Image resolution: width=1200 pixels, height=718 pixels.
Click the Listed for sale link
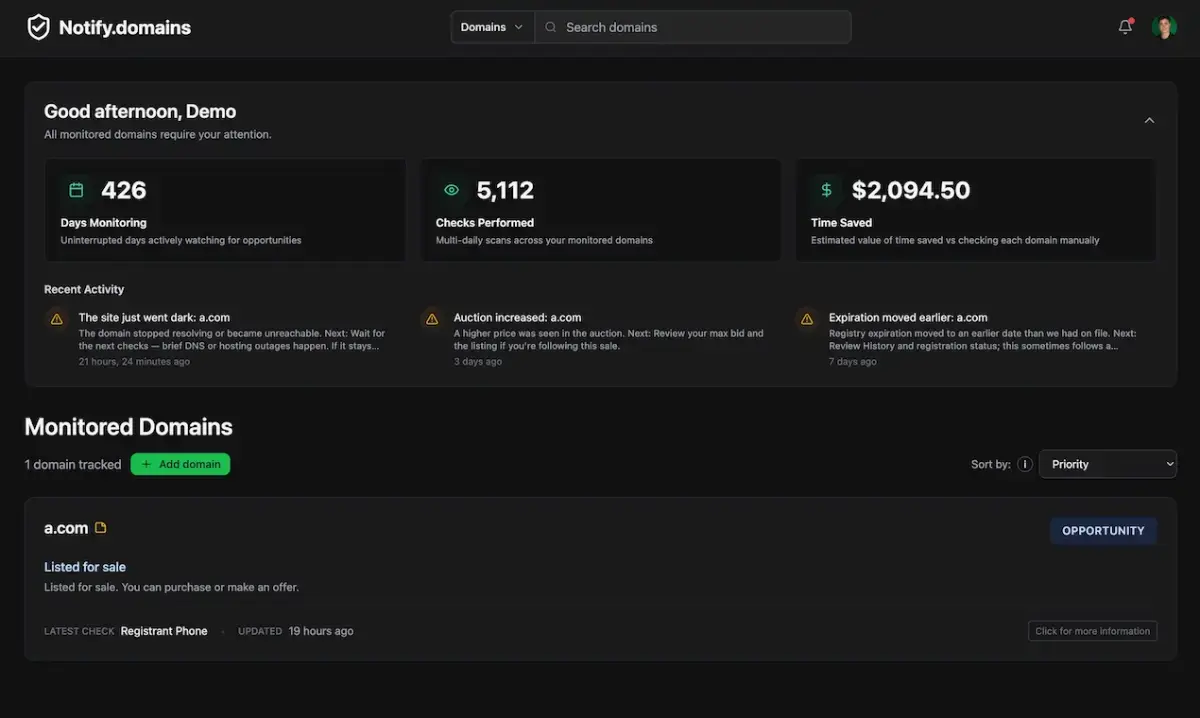(85, 567)
